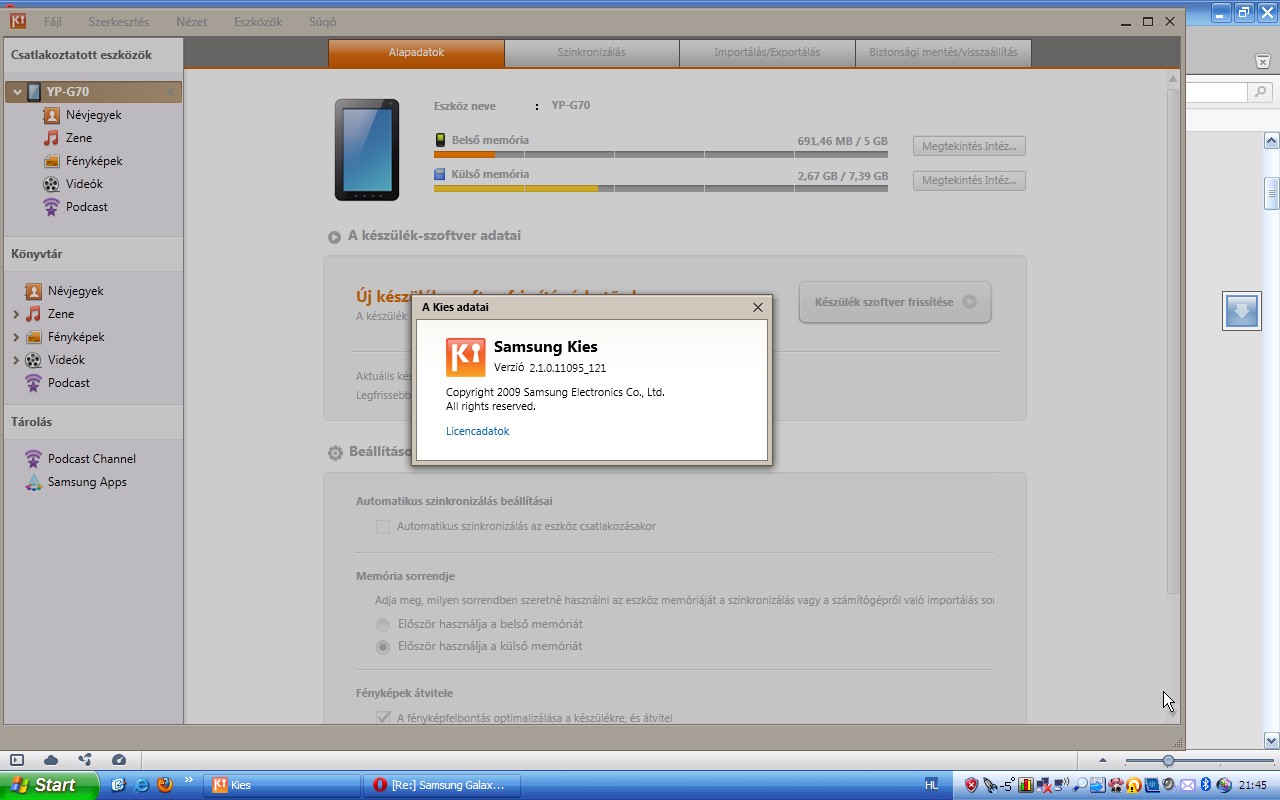
Task: Click the Bluetooth icon in system tray
Action: [1205, 785]
